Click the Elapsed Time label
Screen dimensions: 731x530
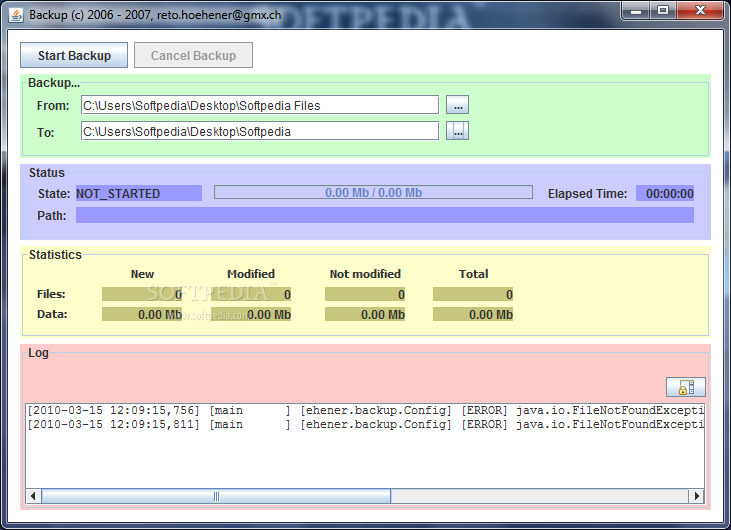coord(587,193)
